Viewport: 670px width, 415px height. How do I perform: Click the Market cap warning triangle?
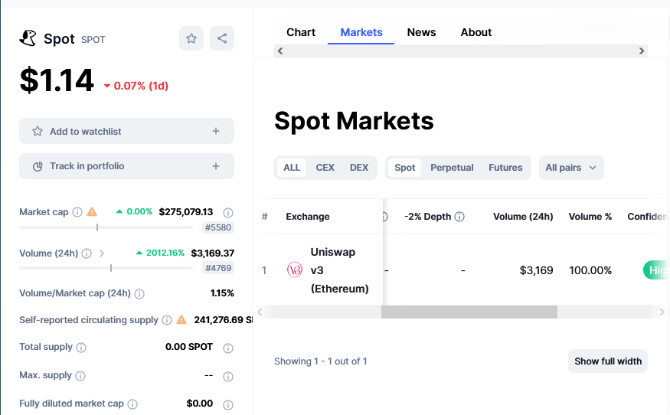[x=92, y=212]
